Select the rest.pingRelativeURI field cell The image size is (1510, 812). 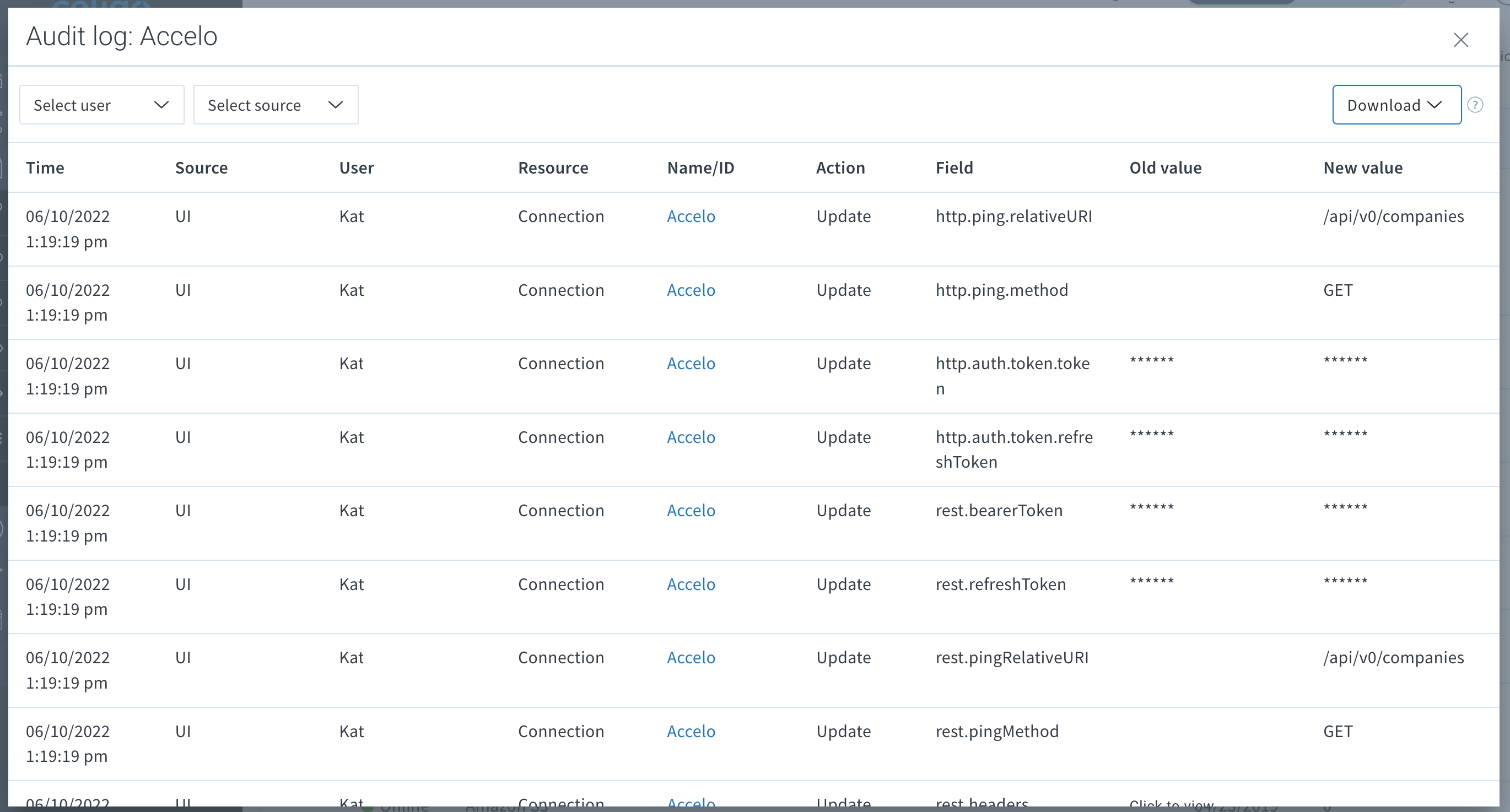1012,657
